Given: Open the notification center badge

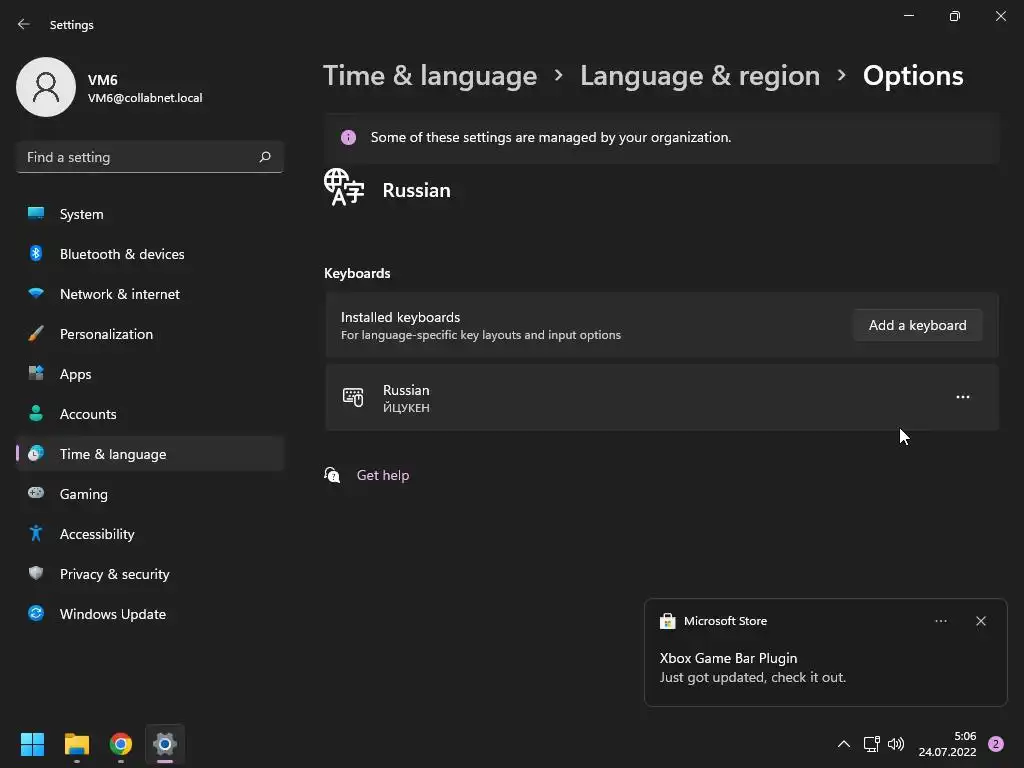Looking at the screenshot, I should (995, 744).
